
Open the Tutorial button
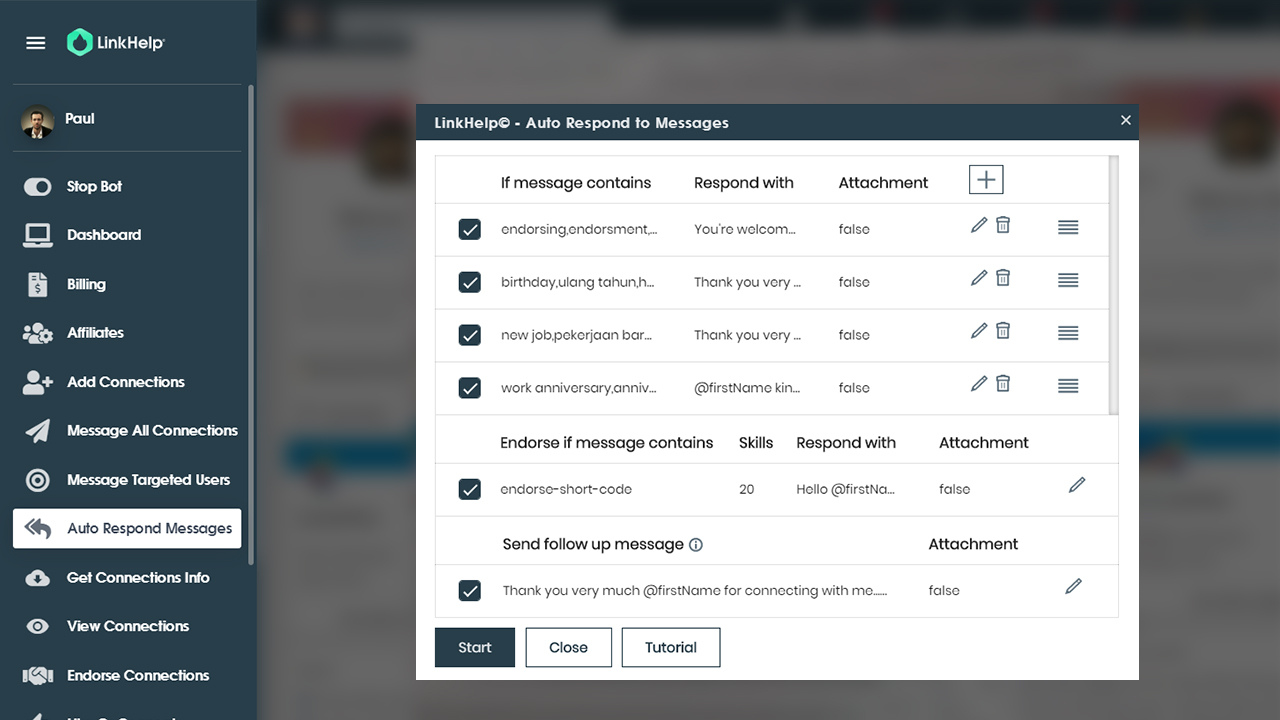(671, 647)
